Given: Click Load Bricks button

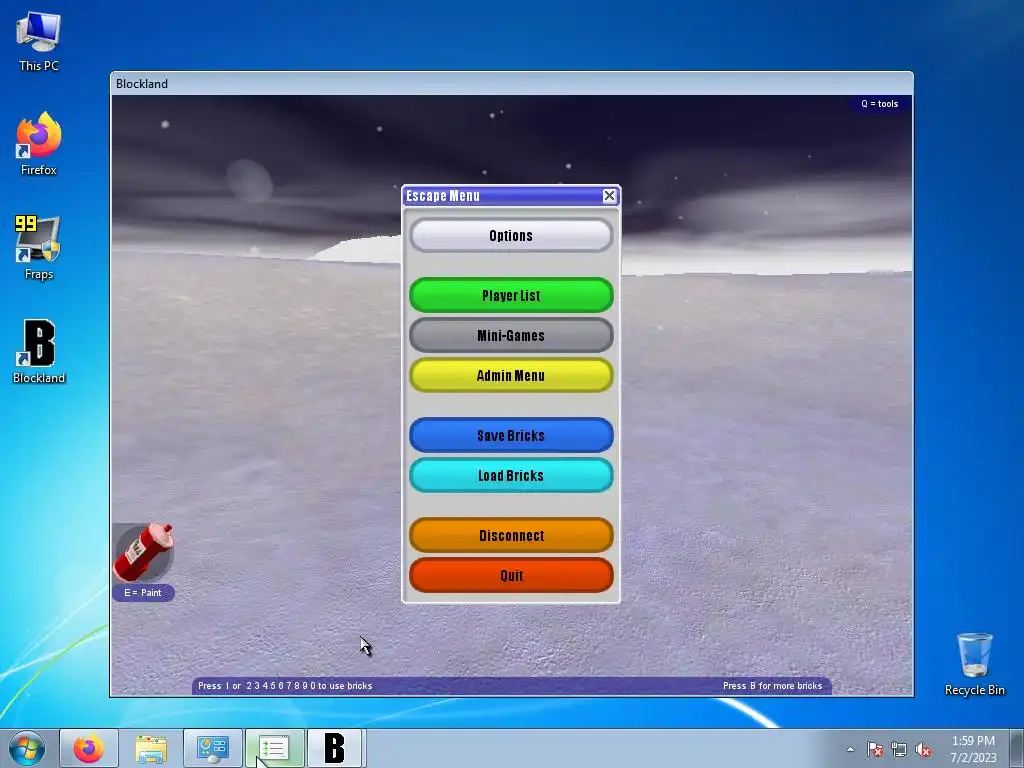Looking at the screenshot, I should coord(511,475).
